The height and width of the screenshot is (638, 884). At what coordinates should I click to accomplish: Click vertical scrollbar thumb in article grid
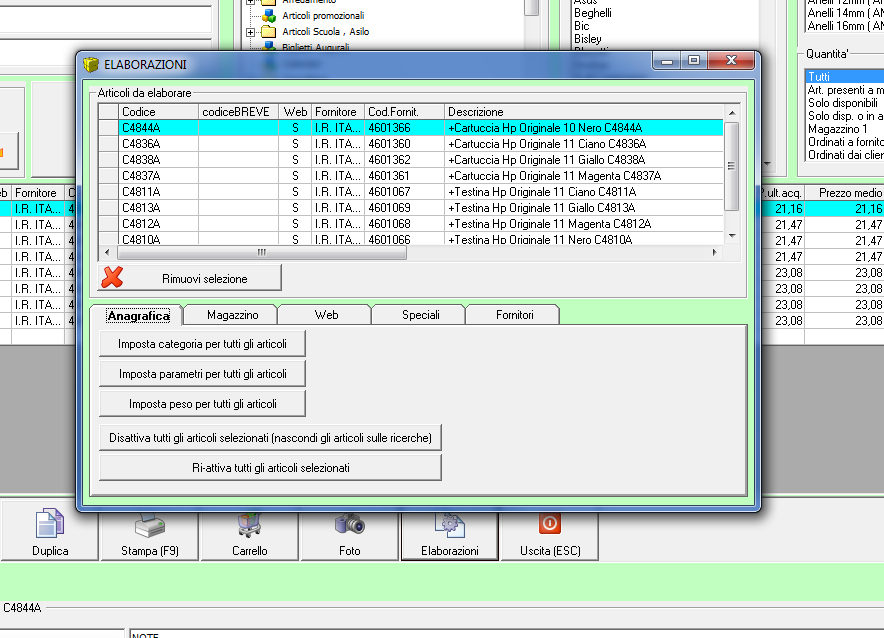pos(731,166)
